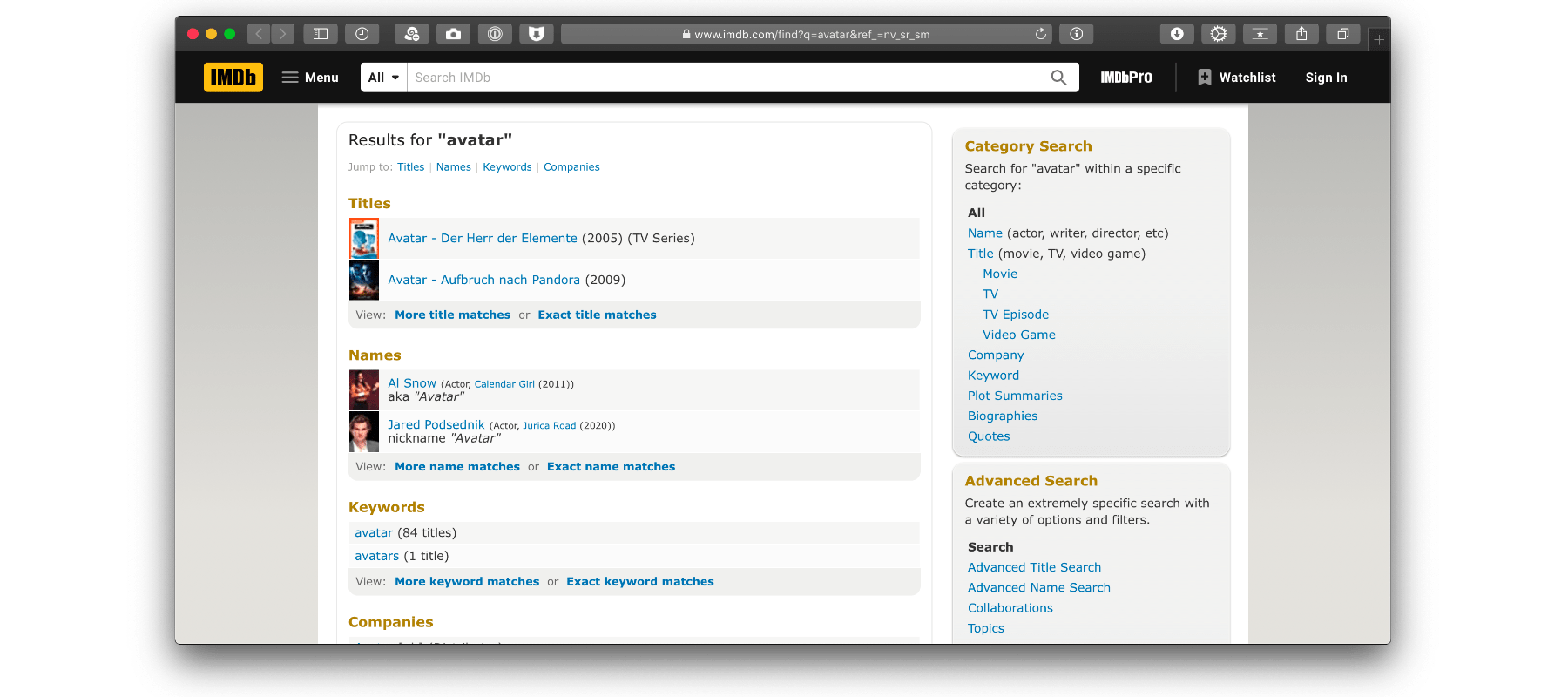Open Advanced Name Search
Image resolution: width=1568 pixels, height=697 pixels.
(1039, 588)
